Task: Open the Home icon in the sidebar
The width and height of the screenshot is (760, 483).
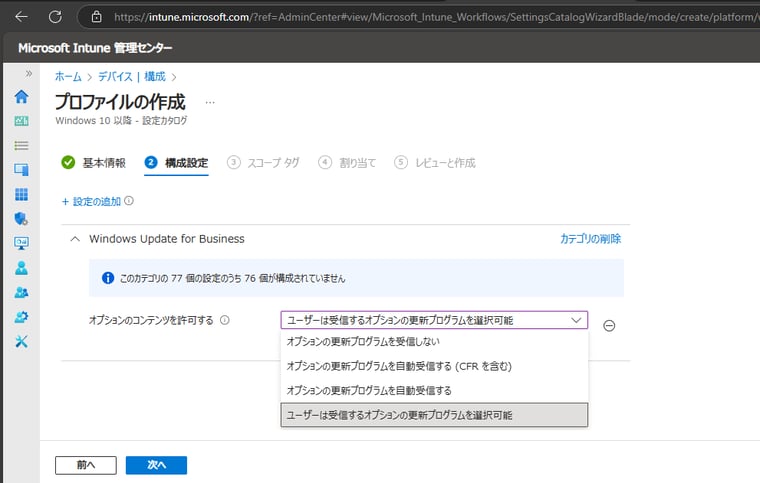Action: (x=21, y=96)
